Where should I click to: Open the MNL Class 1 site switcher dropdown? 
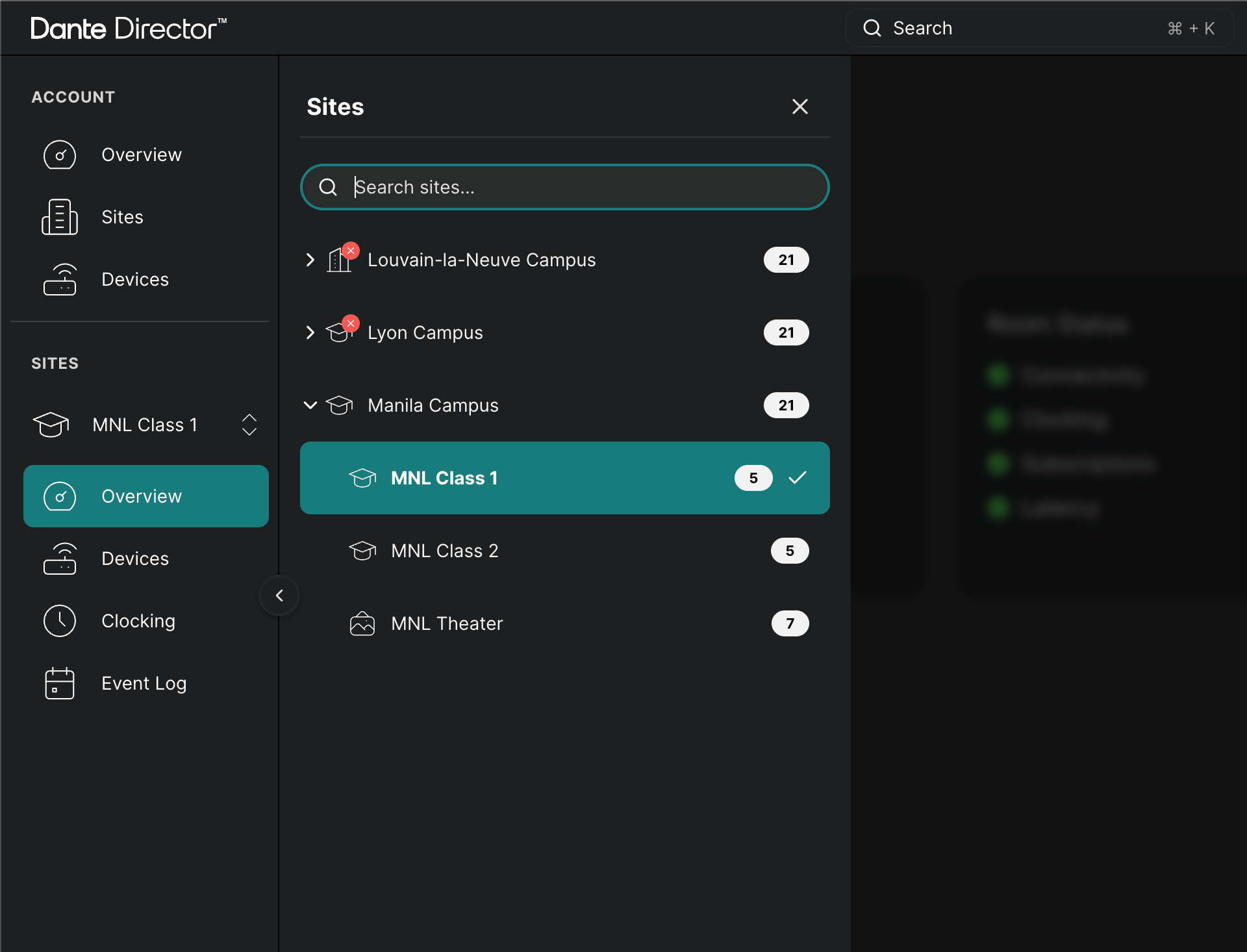(x=249, y=425)
